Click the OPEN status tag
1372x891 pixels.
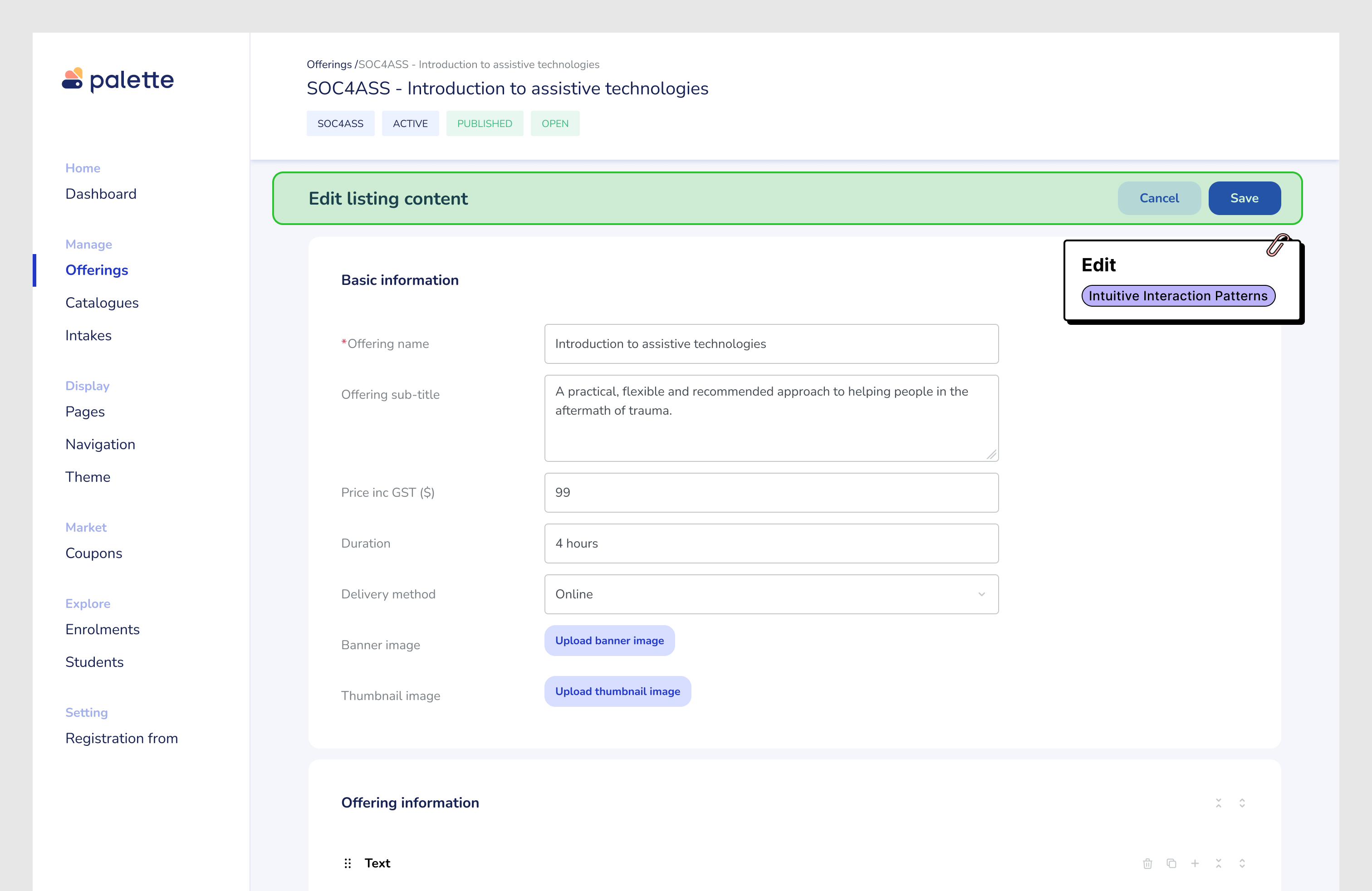554,123
